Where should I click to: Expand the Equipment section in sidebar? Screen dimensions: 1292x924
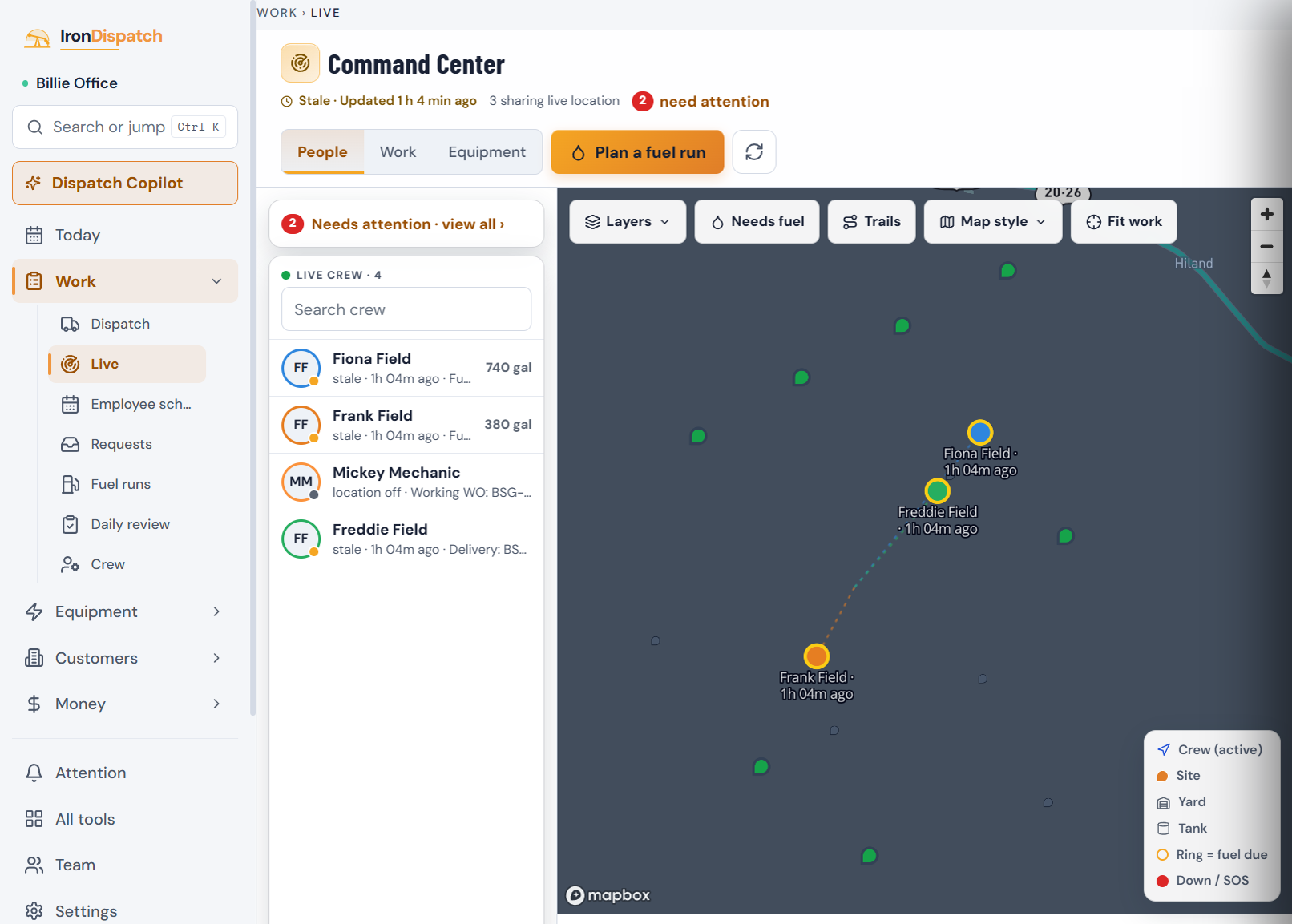(x=125, y=611)
